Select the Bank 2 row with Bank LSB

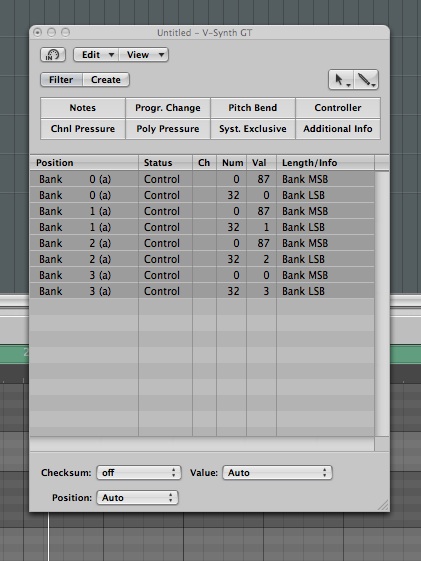click(x=202, y=259)
